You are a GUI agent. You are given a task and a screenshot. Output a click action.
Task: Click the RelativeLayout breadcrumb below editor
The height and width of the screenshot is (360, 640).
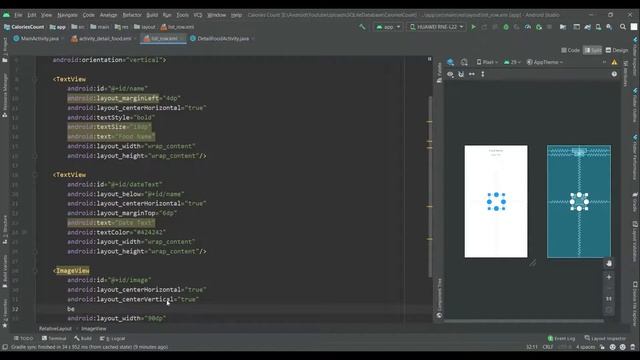(55, 329)
